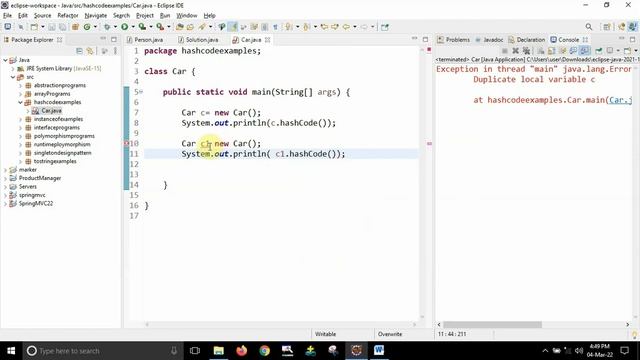Toggle Link with Editor in Package Explorer
Image resolution: width=640 pixels, height=360 pixels.
pyautogui.click(x=90, y=51)
